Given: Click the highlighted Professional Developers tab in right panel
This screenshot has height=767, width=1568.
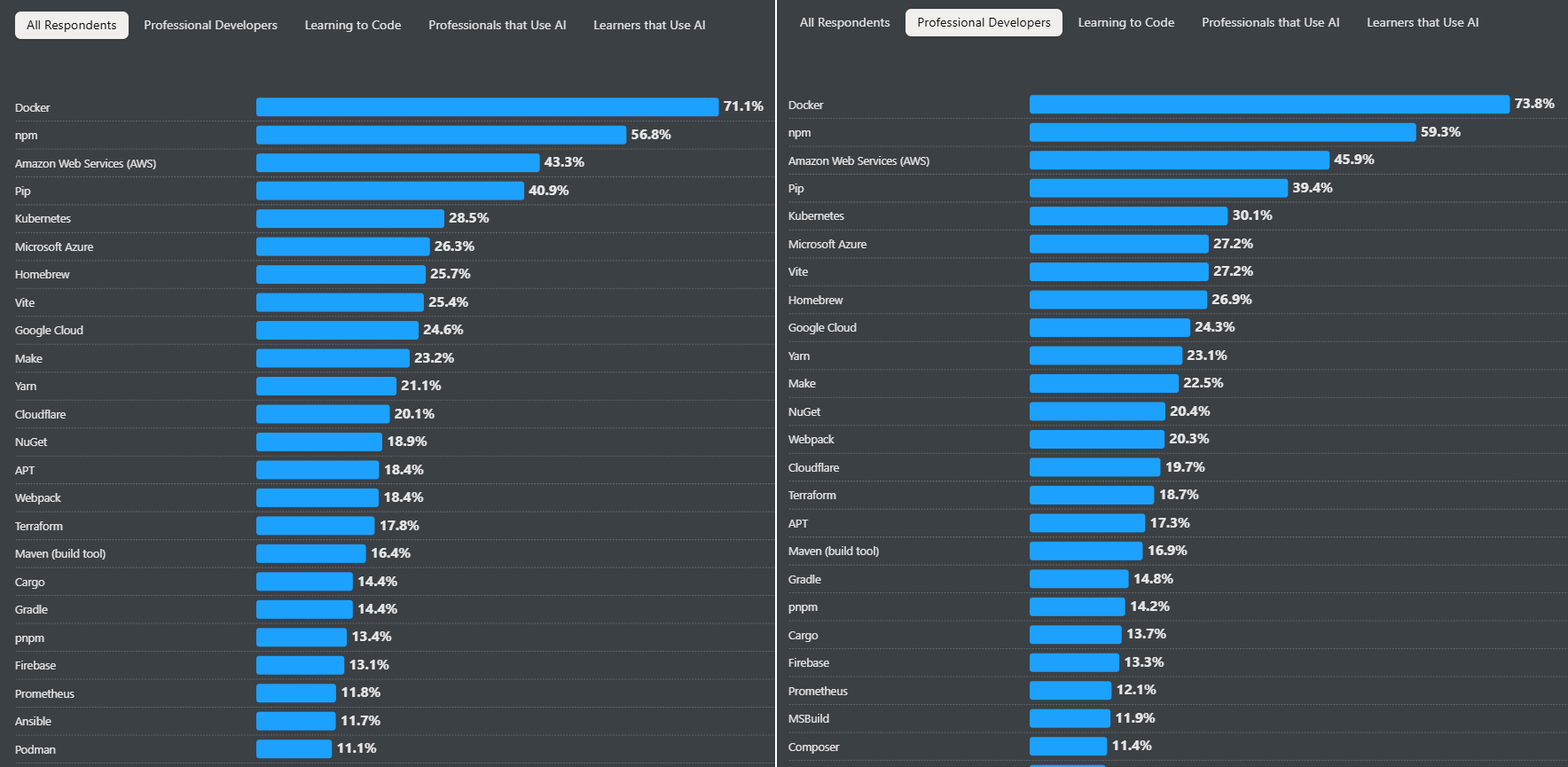Looking at the screenshot, I should (x=984, y=22).
